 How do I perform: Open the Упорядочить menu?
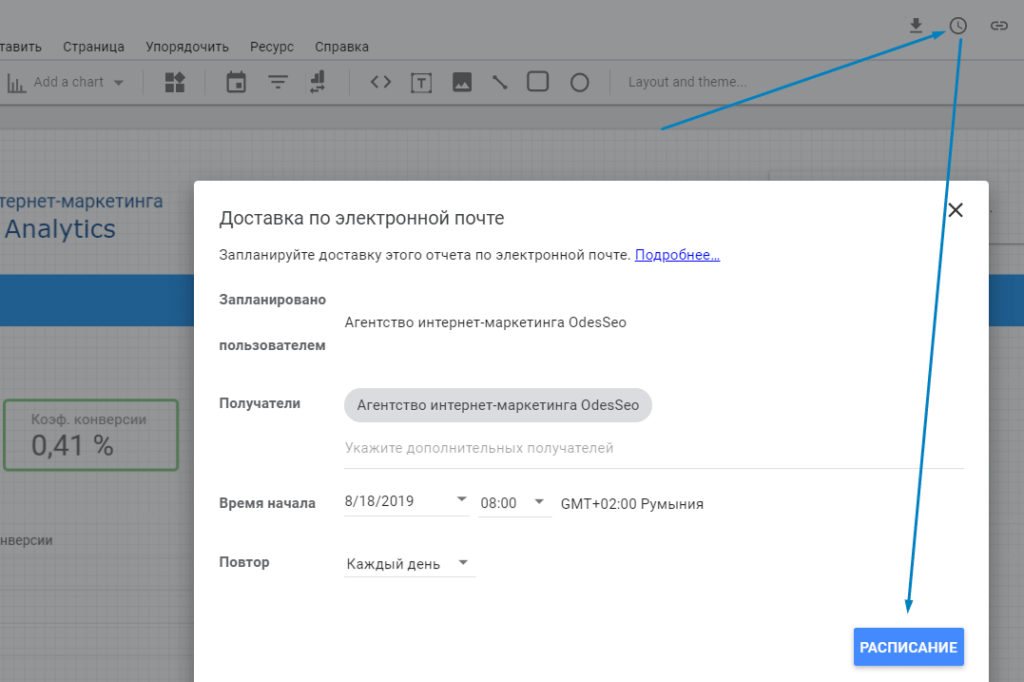point(187,47)
